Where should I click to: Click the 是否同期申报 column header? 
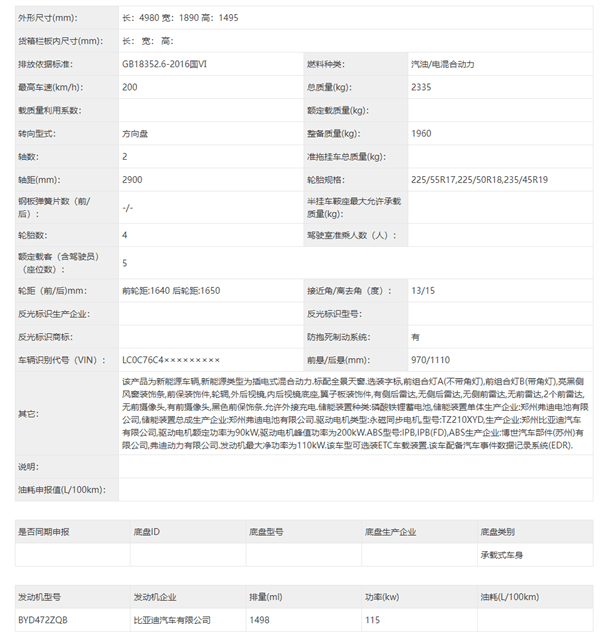tap(45, 532)
